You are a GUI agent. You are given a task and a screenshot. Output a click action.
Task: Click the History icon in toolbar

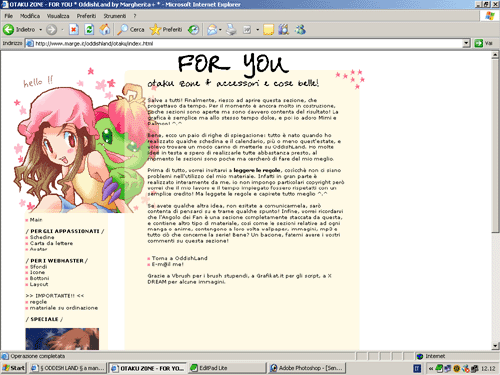coord(193,30)
